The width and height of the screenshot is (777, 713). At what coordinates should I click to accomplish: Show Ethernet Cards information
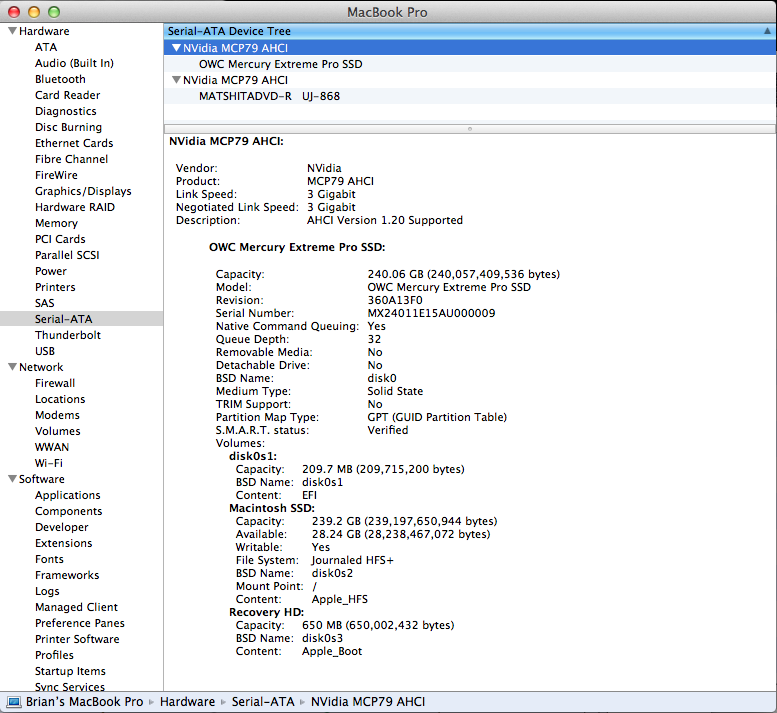click(x=74, y=143)
